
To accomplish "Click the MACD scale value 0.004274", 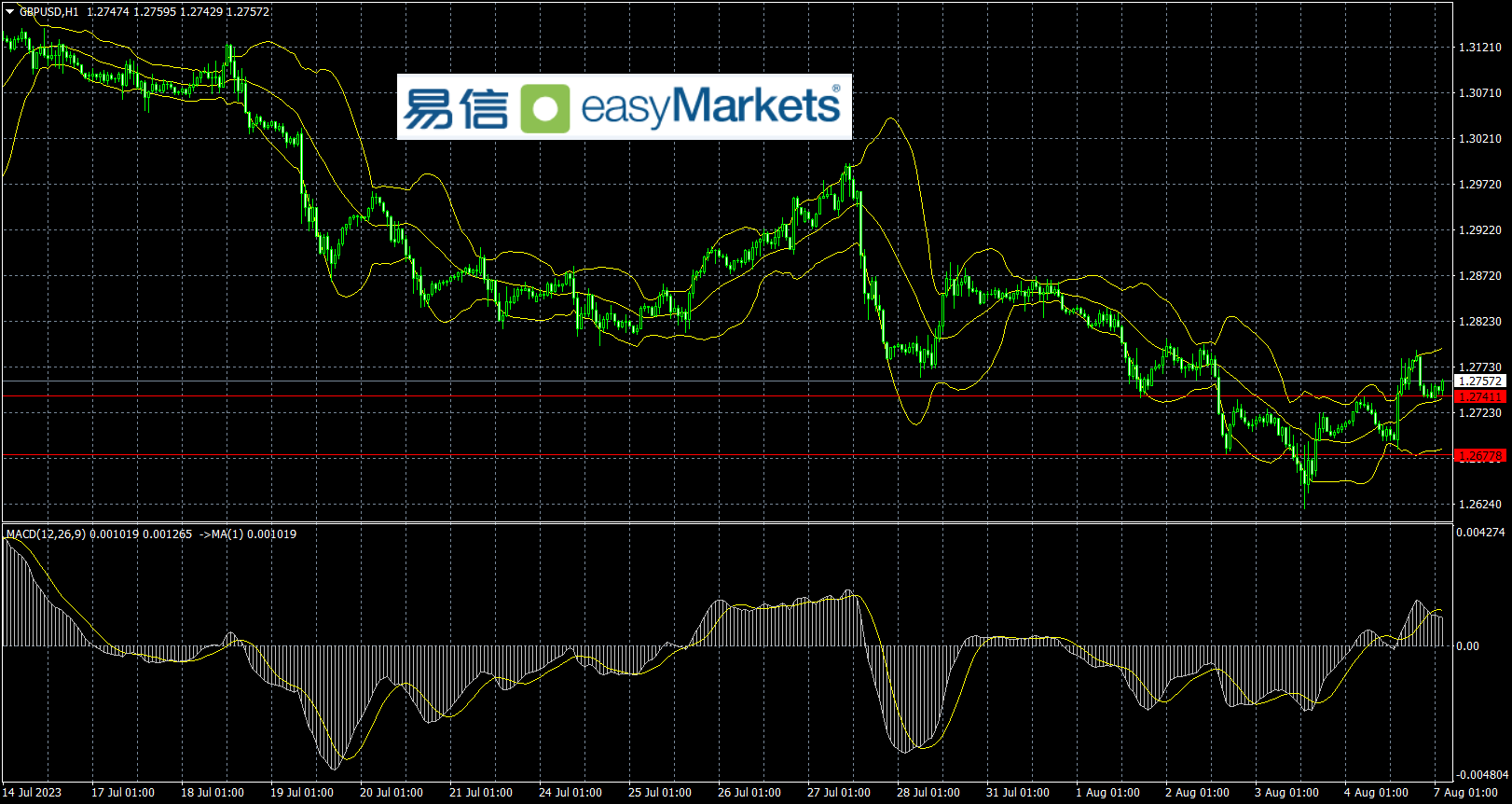I will pyautogui.click(x=1482, y=533).
